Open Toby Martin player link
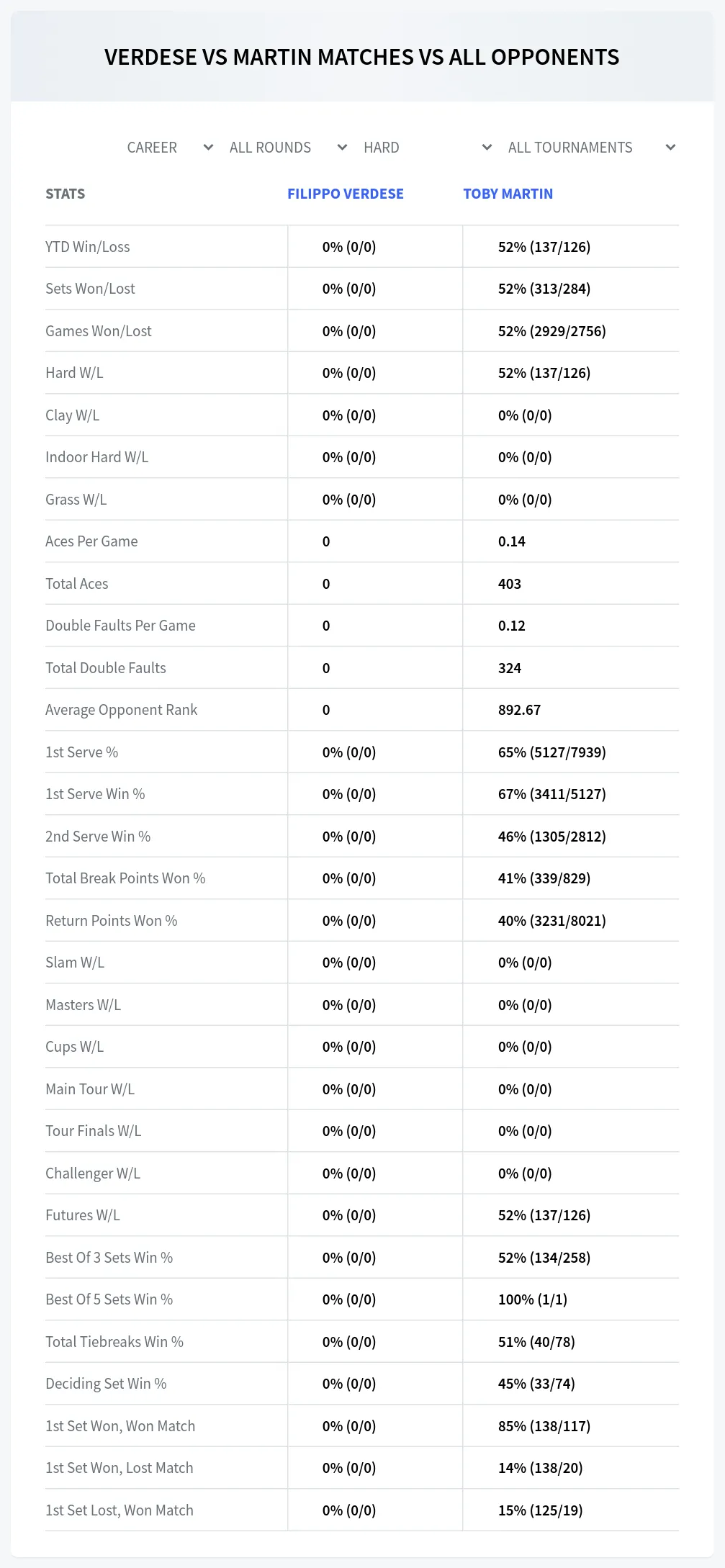This screenshot has width=725, height=1568. coord(508,194)
